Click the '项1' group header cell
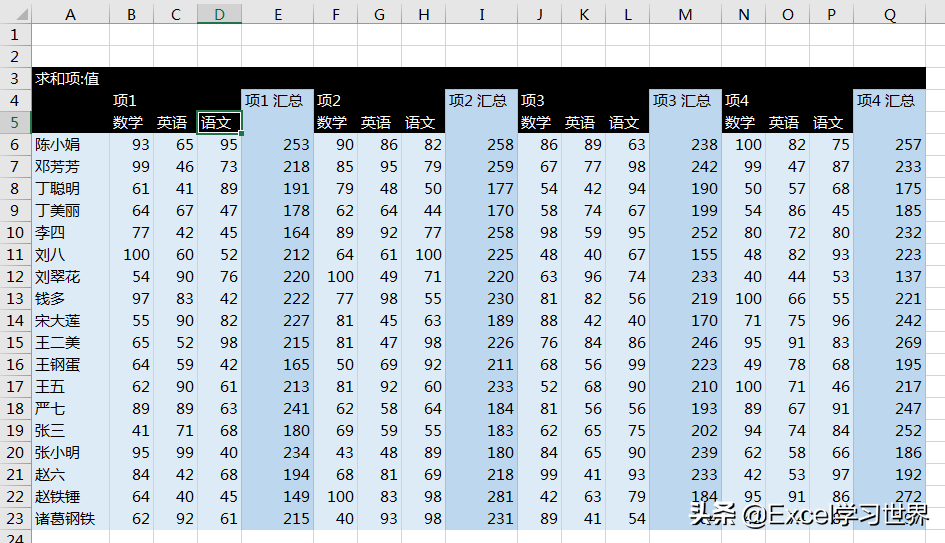The height and width of the screenshot is (543, 945). (131, 101)
